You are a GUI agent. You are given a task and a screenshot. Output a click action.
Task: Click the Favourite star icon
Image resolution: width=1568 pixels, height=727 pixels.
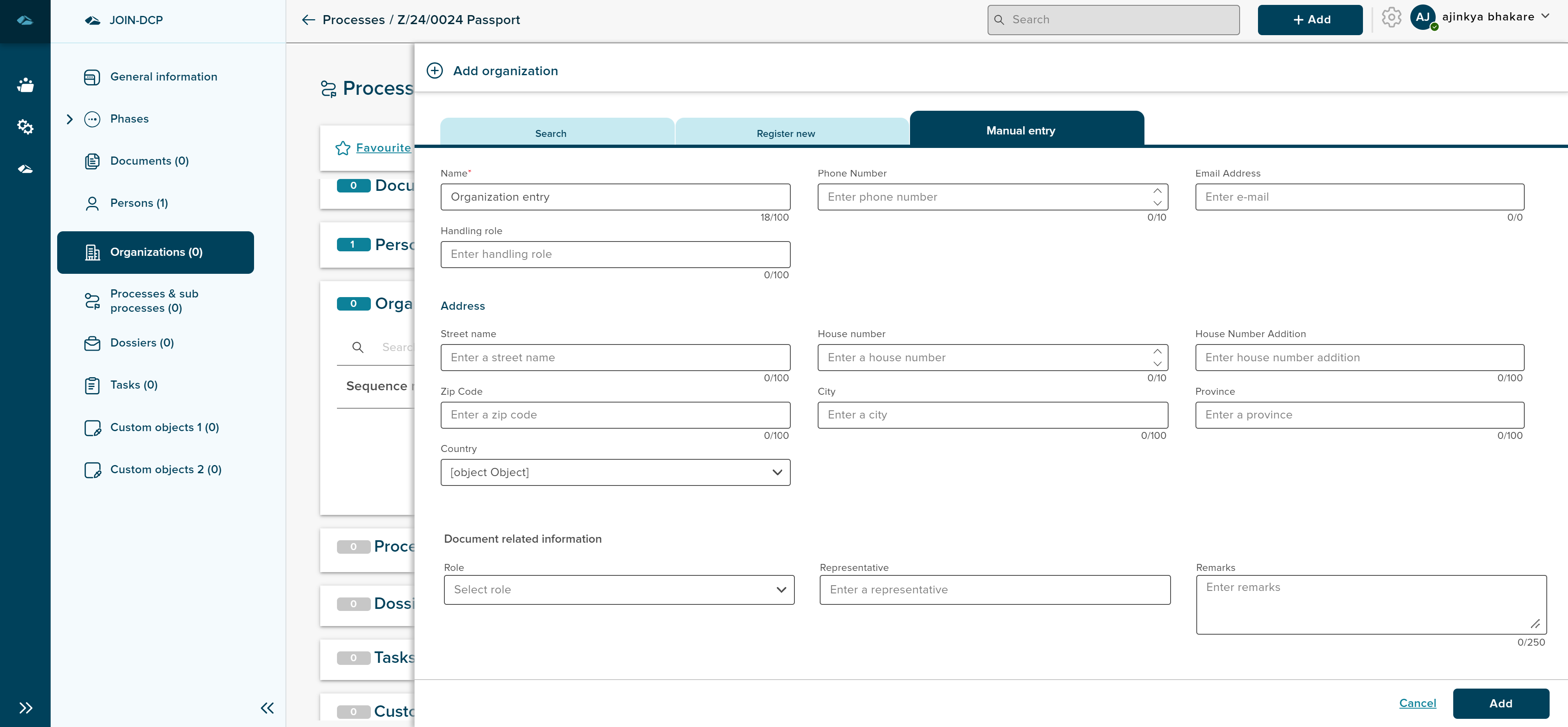coord(343,148)
